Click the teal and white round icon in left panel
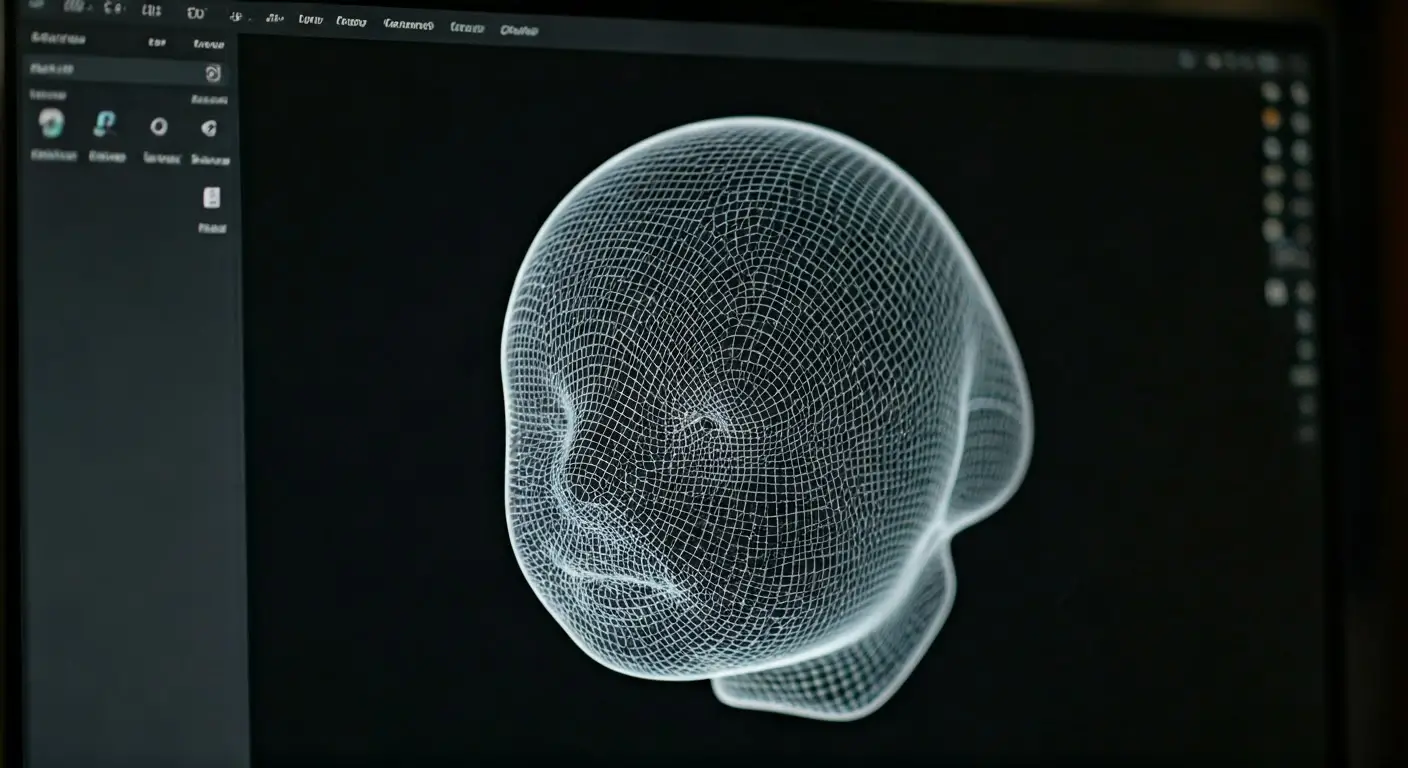Viewport: 1408px width, 768px height. click(x=51, y=124)
